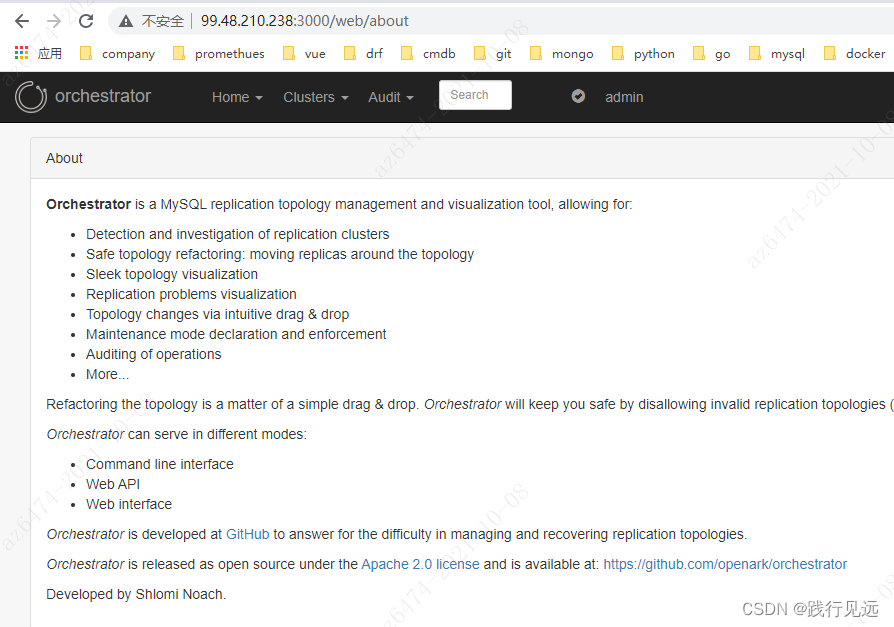Open the promethues bookmark folder
The width and height of the screenshot is (894, 627).
218,54
